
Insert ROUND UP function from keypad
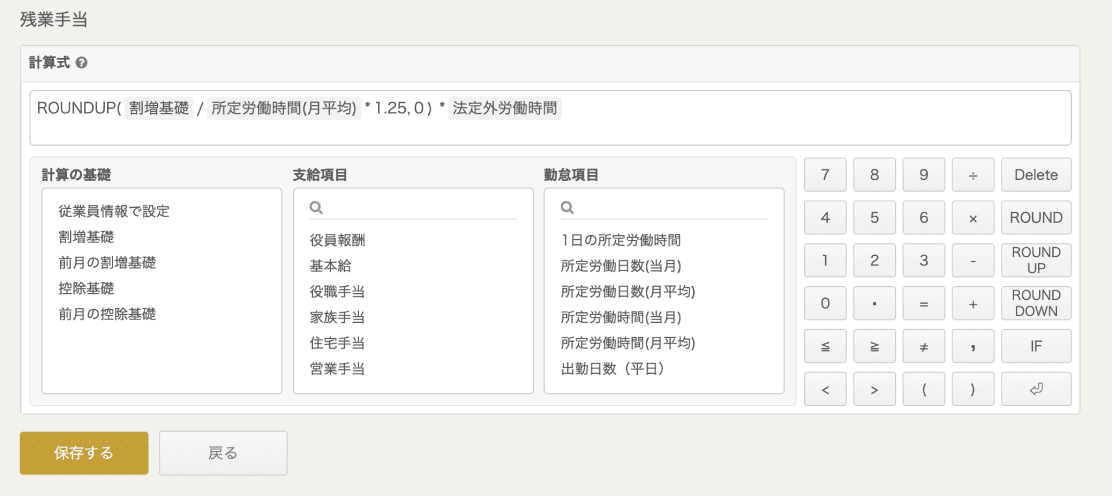pyautogui.click(x=1036, y=260)
